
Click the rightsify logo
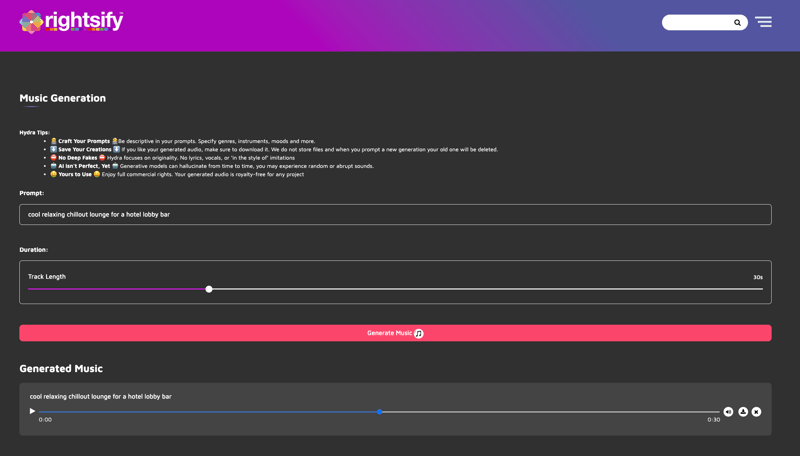tap(71, 21)
